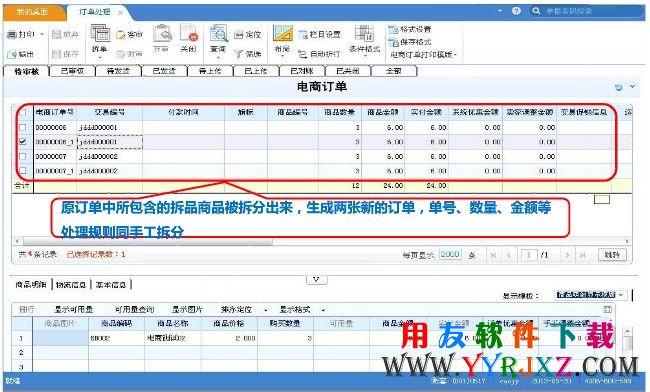
Task: Open the 电商订单打印模板 dropdown
Action: tap(423, 54)
